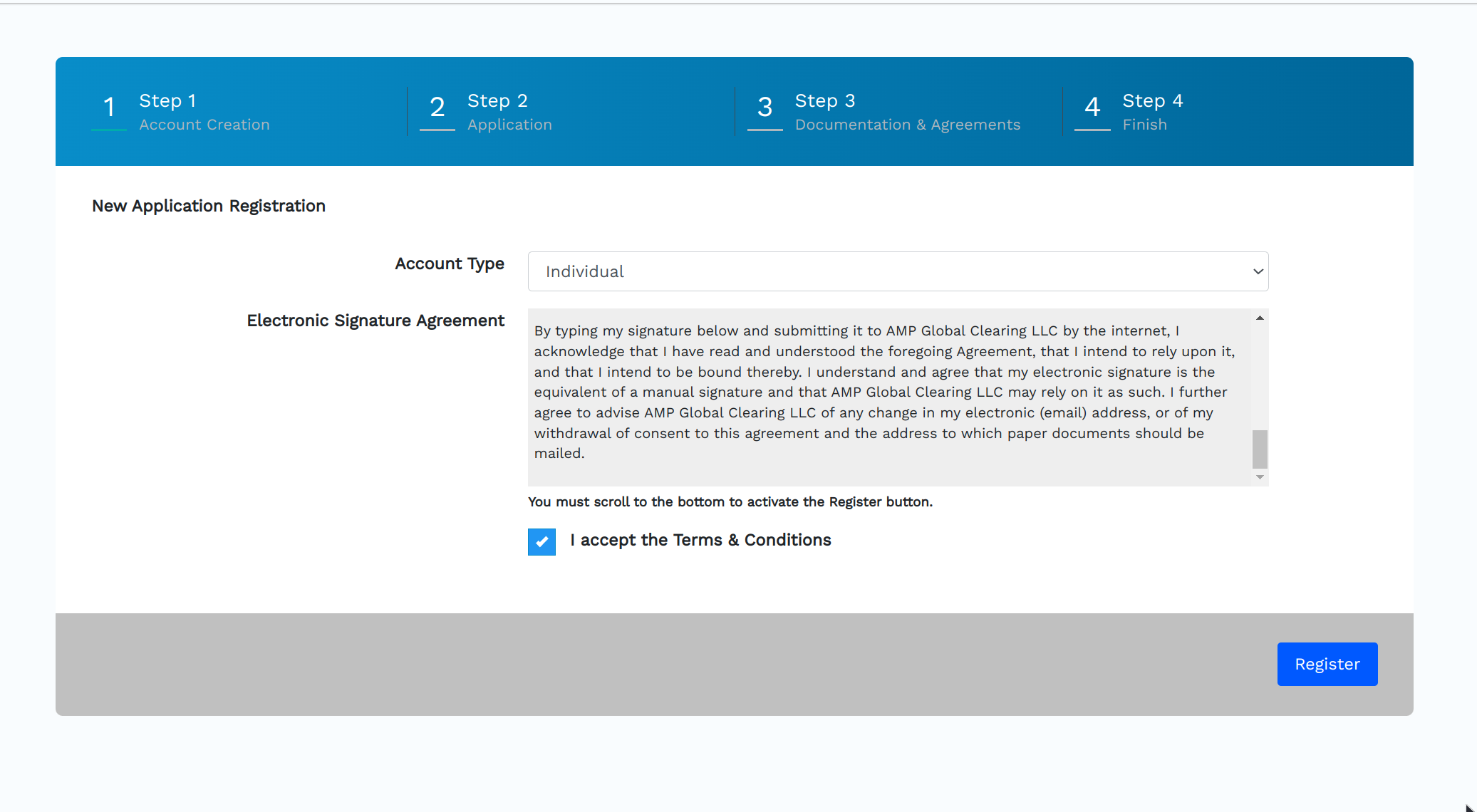Select the Step 4 Finish tab
The image size is (1477, 812).
[x=1152, y=112]
